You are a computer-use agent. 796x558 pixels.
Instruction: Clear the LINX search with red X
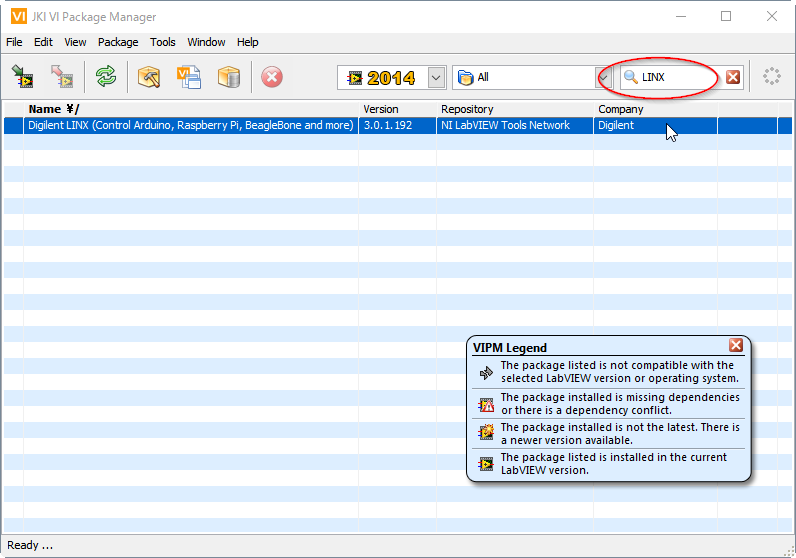click(733, 77)
